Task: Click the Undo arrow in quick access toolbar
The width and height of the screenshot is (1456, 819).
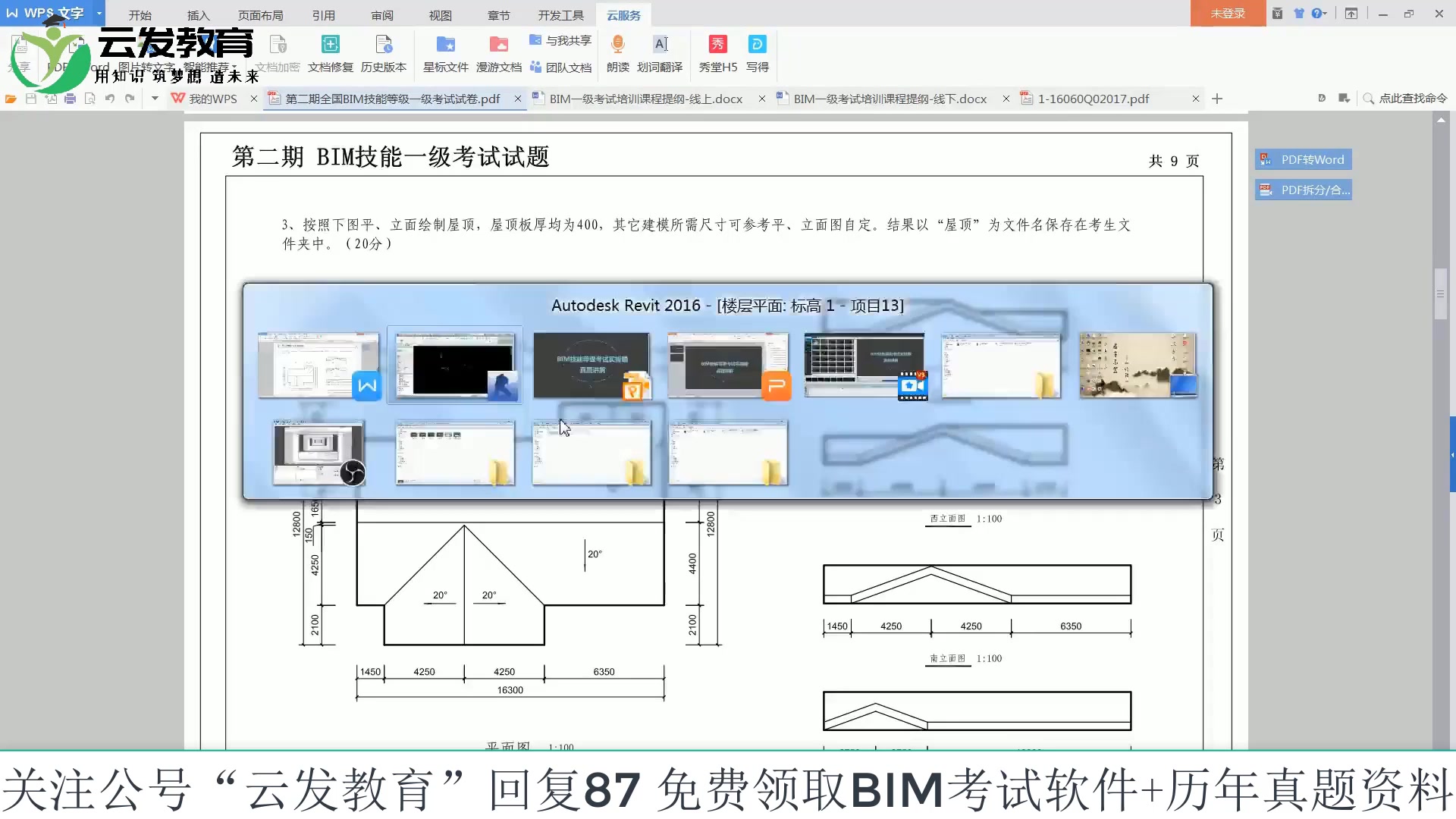Action: click(x=110, y=99)
